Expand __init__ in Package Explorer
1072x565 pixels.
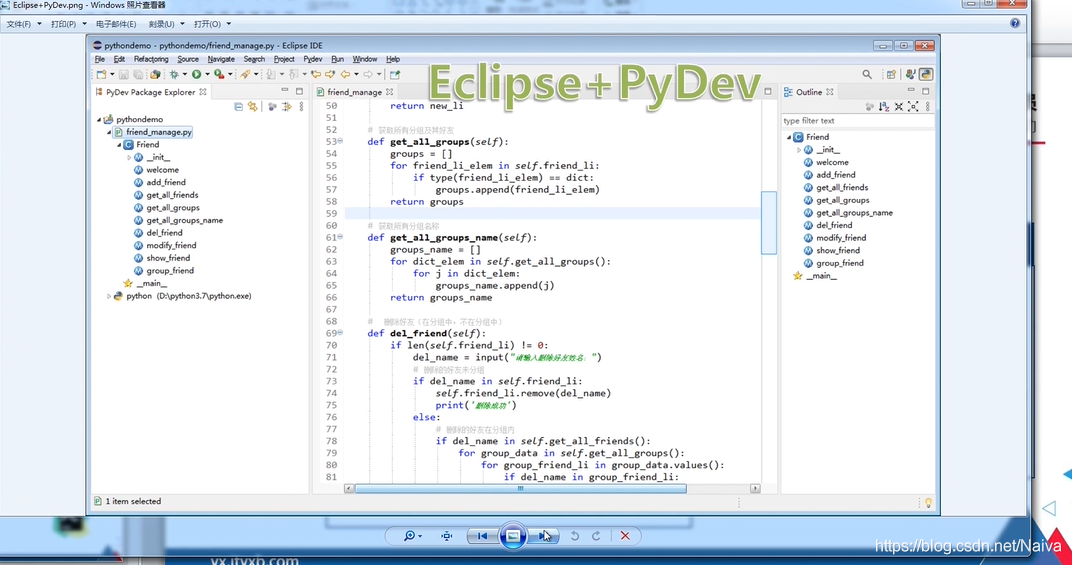pyautogui.click(x=129, y=157)
